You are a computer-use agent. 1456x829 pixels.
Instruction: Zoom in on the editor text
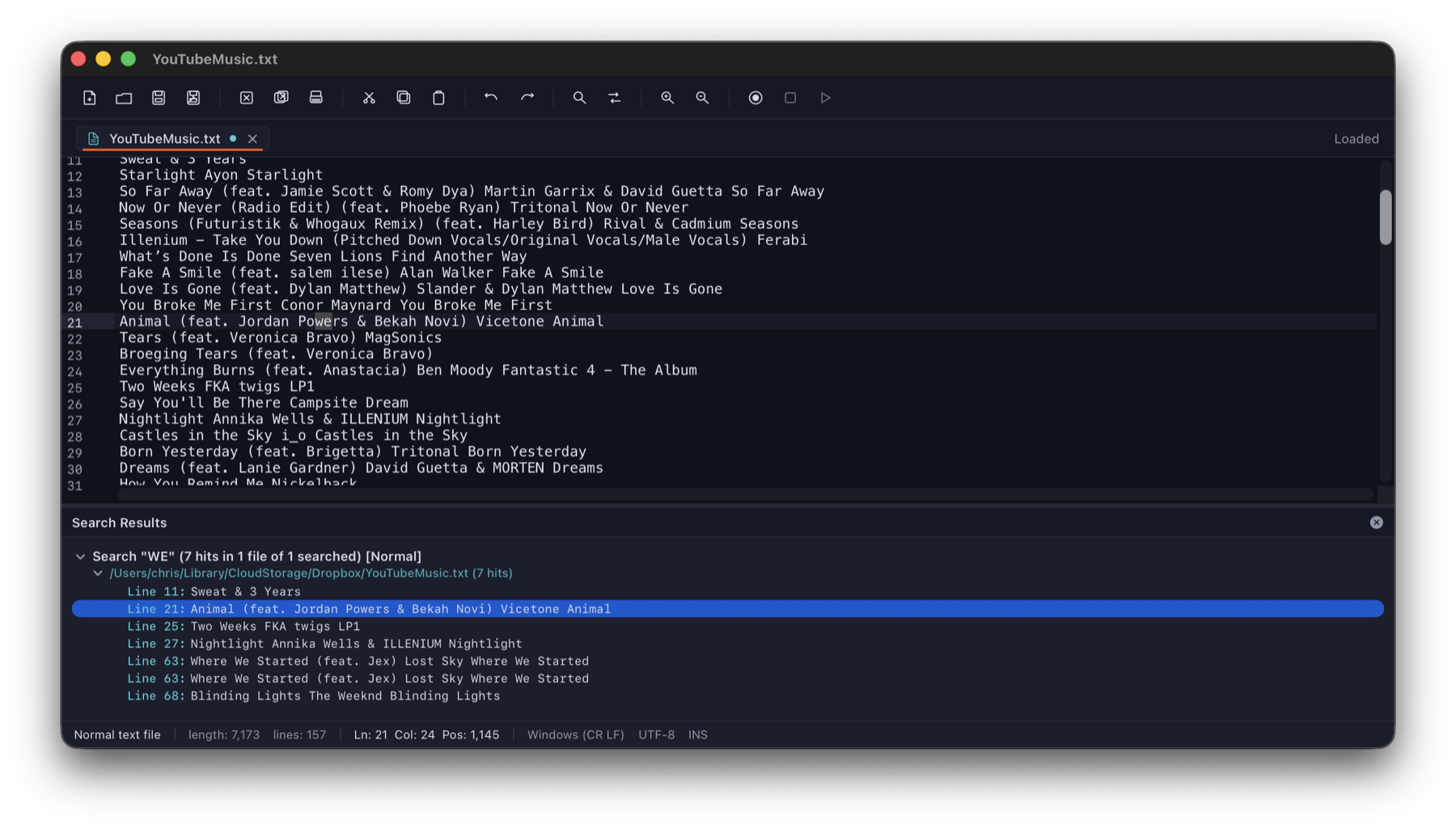pos(667,98)
